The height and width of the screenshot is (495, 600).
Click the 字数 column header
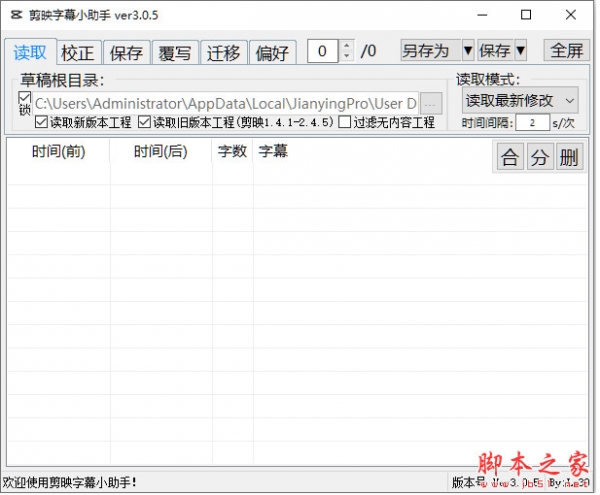click(233, 152)
